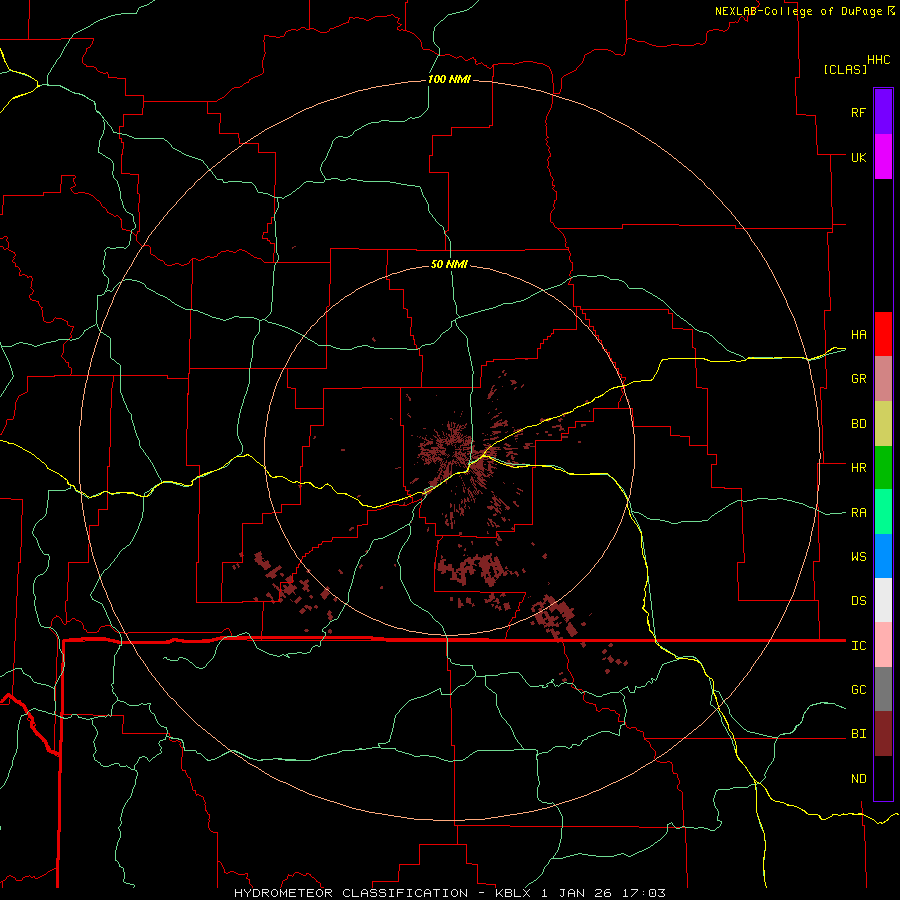Click the IC legend label
The height and width of the screenshot is (900, 900).
pyautogui.click(x=858, y=646)
